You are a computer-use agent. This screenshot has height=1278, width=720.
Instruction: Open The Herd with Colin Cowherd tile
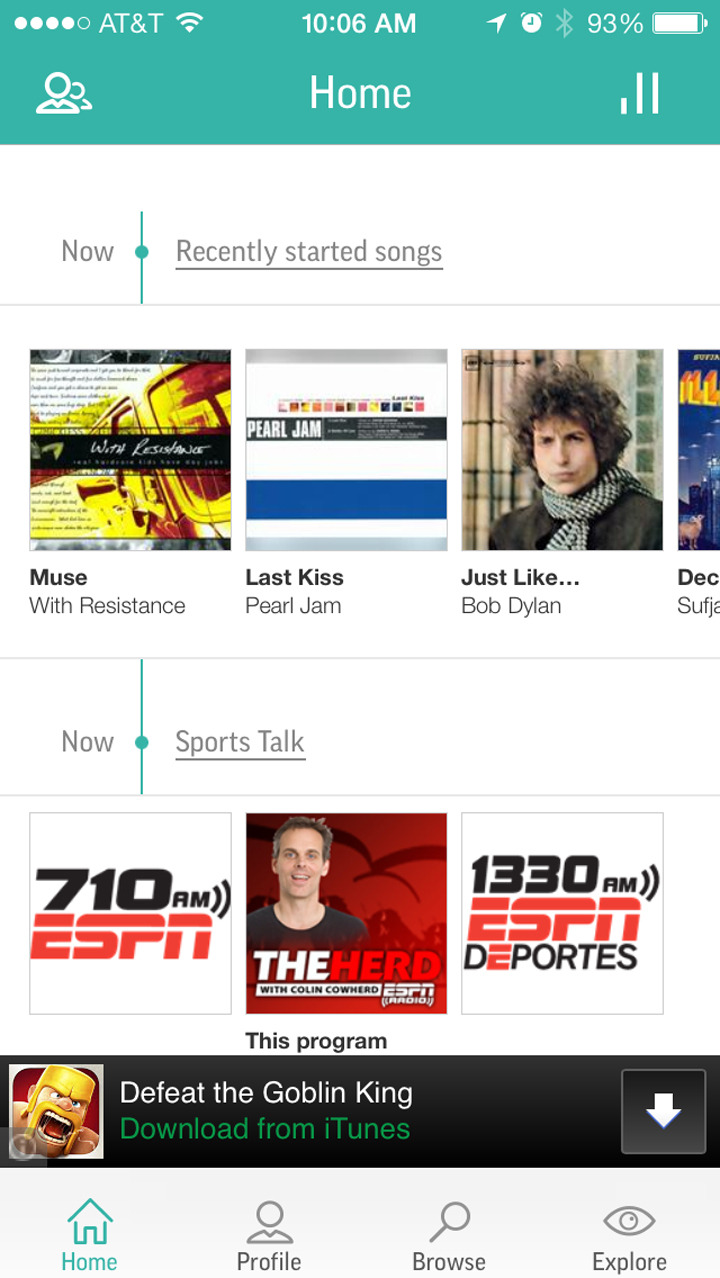[346, 913]
